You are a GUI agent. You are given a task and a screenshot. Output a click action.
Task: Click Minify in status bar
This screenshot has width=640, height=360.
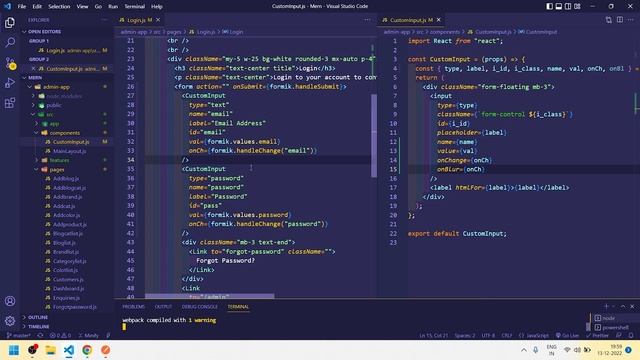tap(89, 336)
